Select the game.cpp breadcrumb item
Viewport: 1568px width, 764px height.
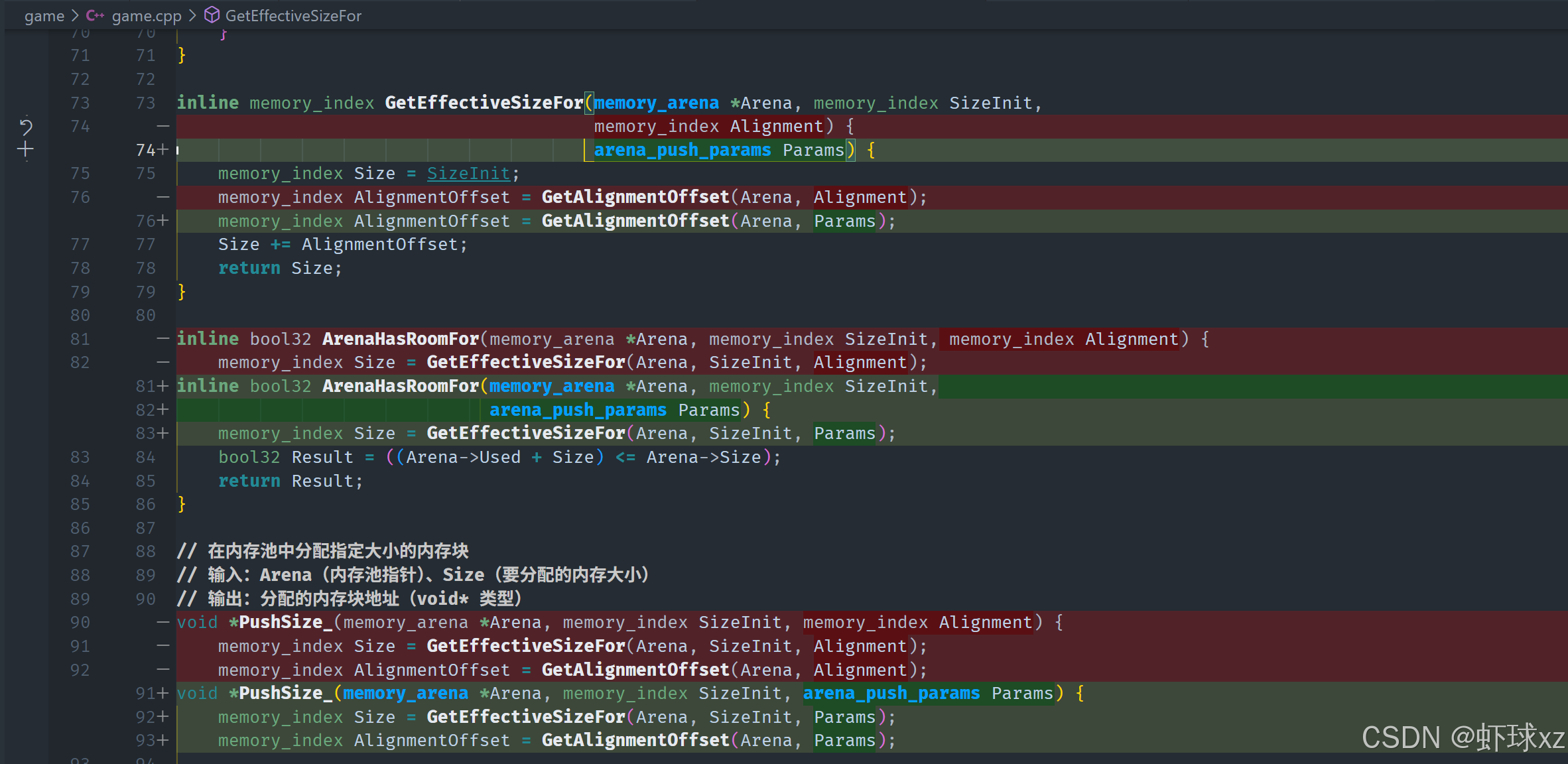pos(146,15)
